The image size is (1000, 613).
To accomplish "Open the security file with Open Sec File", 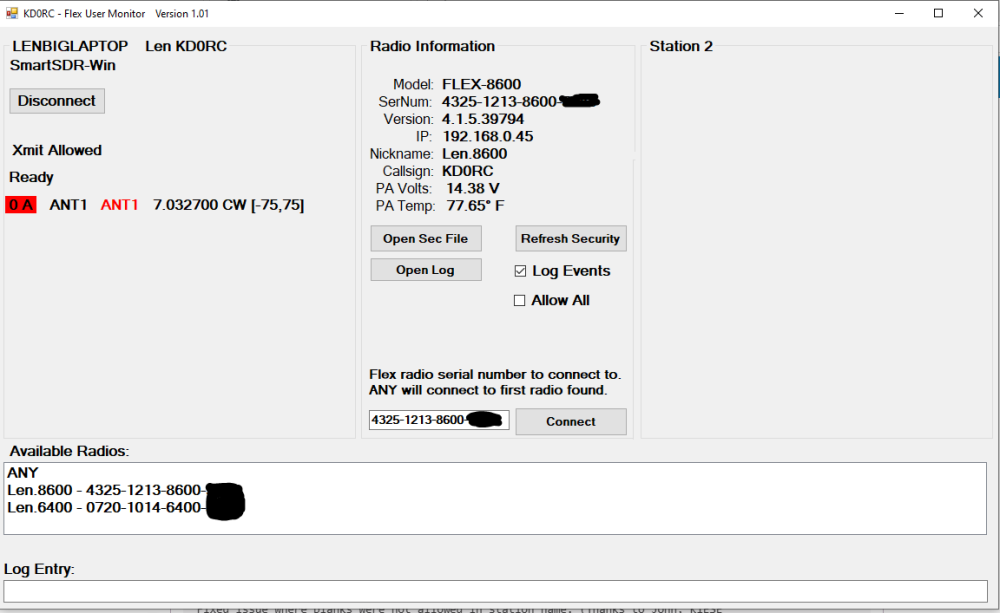I will (426, 239).
